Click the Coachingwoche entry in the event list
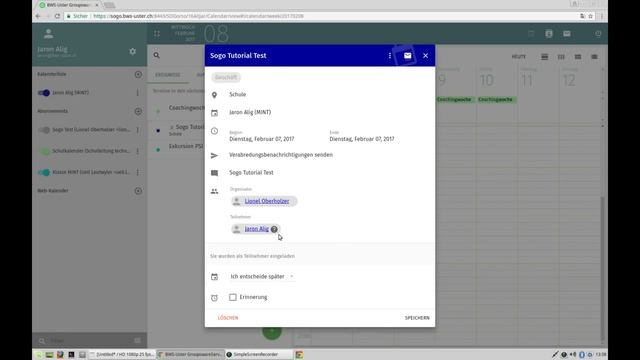This screenshot has width=640, height=360. pos(186,108)
